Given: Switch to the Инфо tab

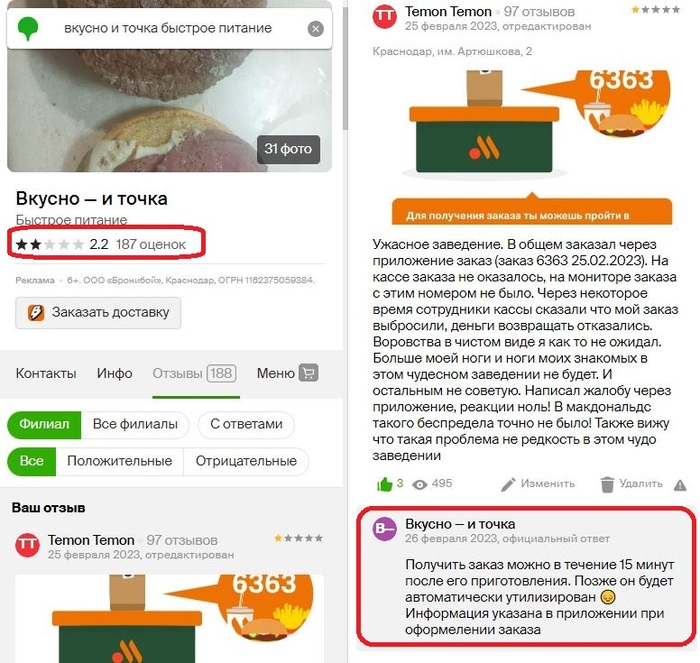Looking at the screenshot, I should pos(114,373).
